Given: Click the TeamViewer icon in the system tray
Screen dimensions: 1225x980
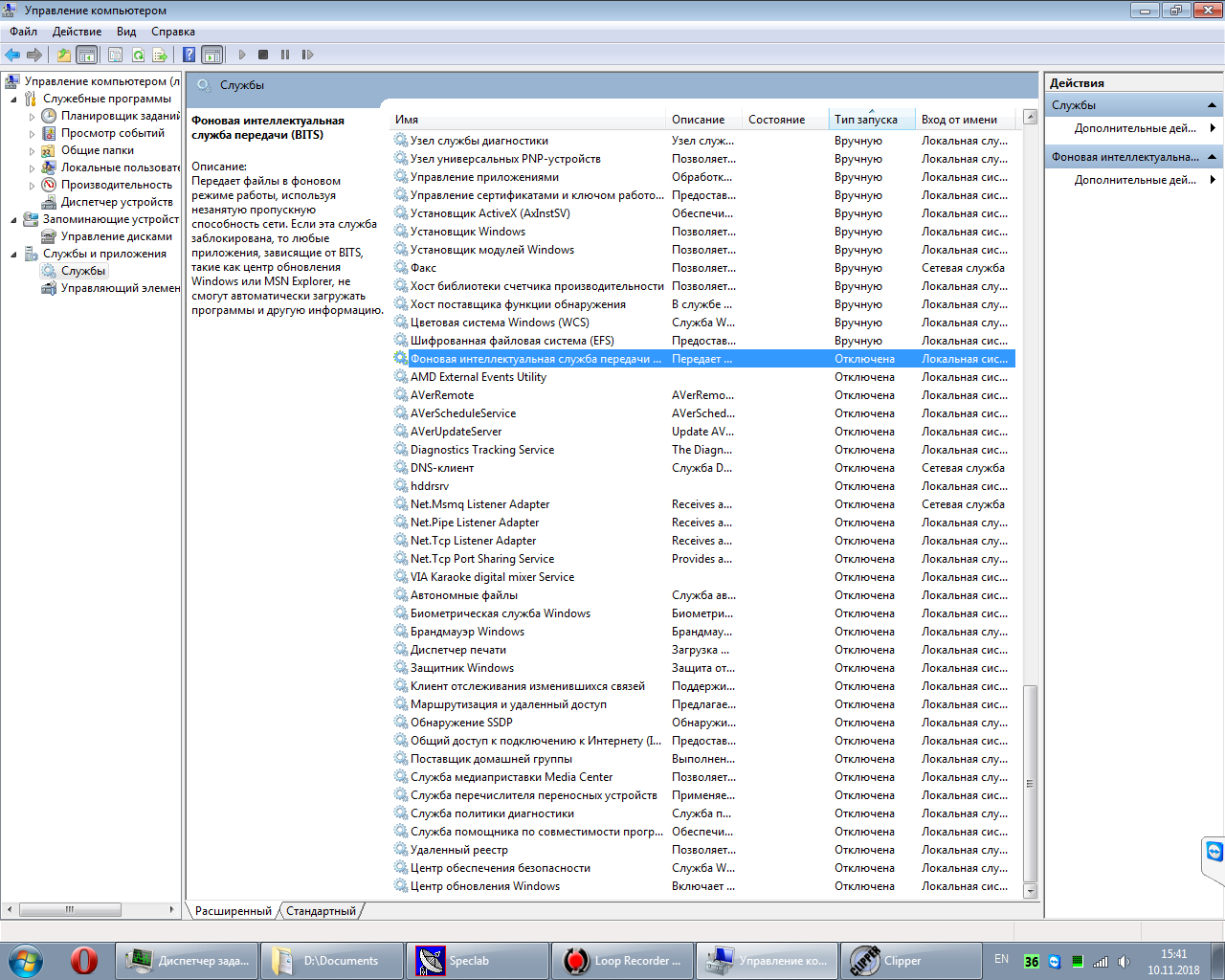Looking at the screenshot, I should (x=1055, y=962).
